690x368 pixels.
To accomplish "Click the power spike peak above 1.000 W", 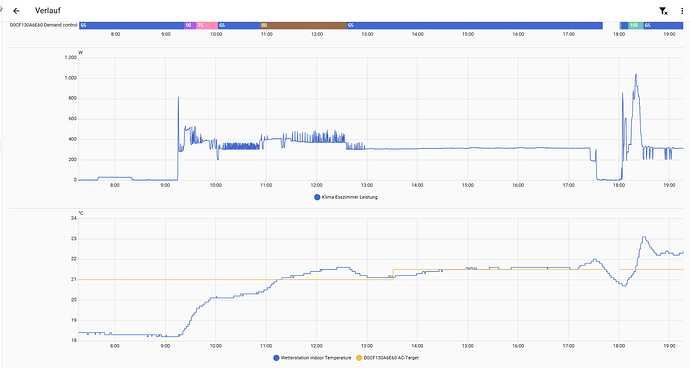I will (635, 75).
